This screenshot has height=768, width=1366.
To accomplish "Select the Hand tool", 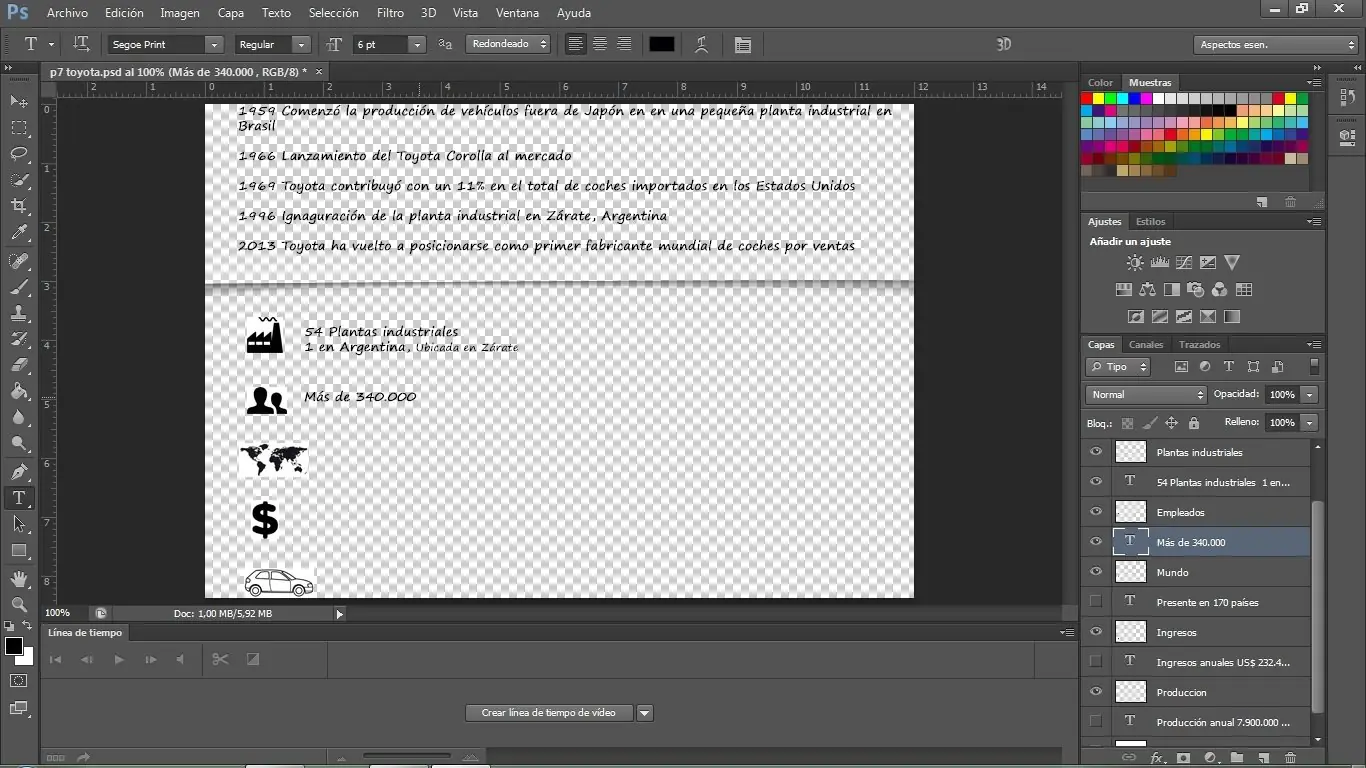I will [x=19, y=578].
